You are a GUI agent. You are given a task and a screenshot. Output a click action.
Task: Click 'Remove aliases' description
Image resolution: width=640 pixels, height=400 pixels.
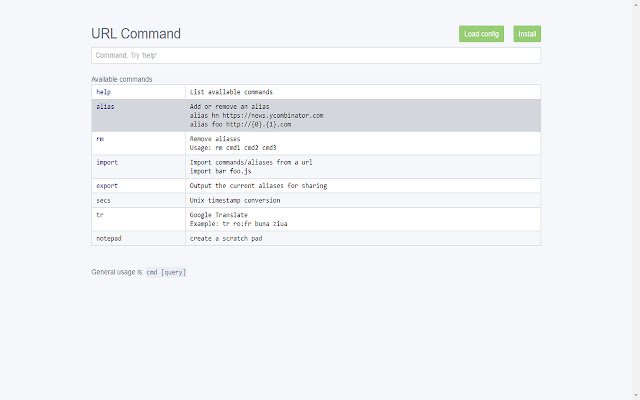[215, 139]
